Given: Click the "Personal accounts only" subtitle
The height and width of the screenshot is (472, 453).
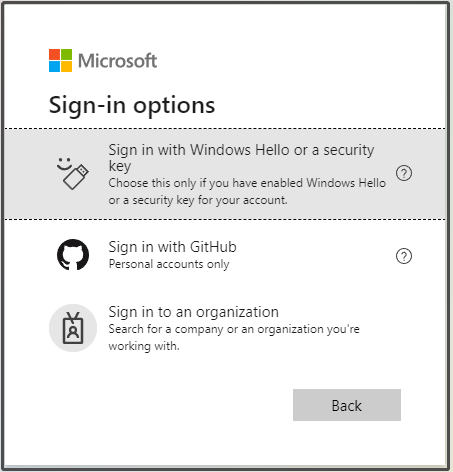Looking at the screenshot, I should (169, 264).
